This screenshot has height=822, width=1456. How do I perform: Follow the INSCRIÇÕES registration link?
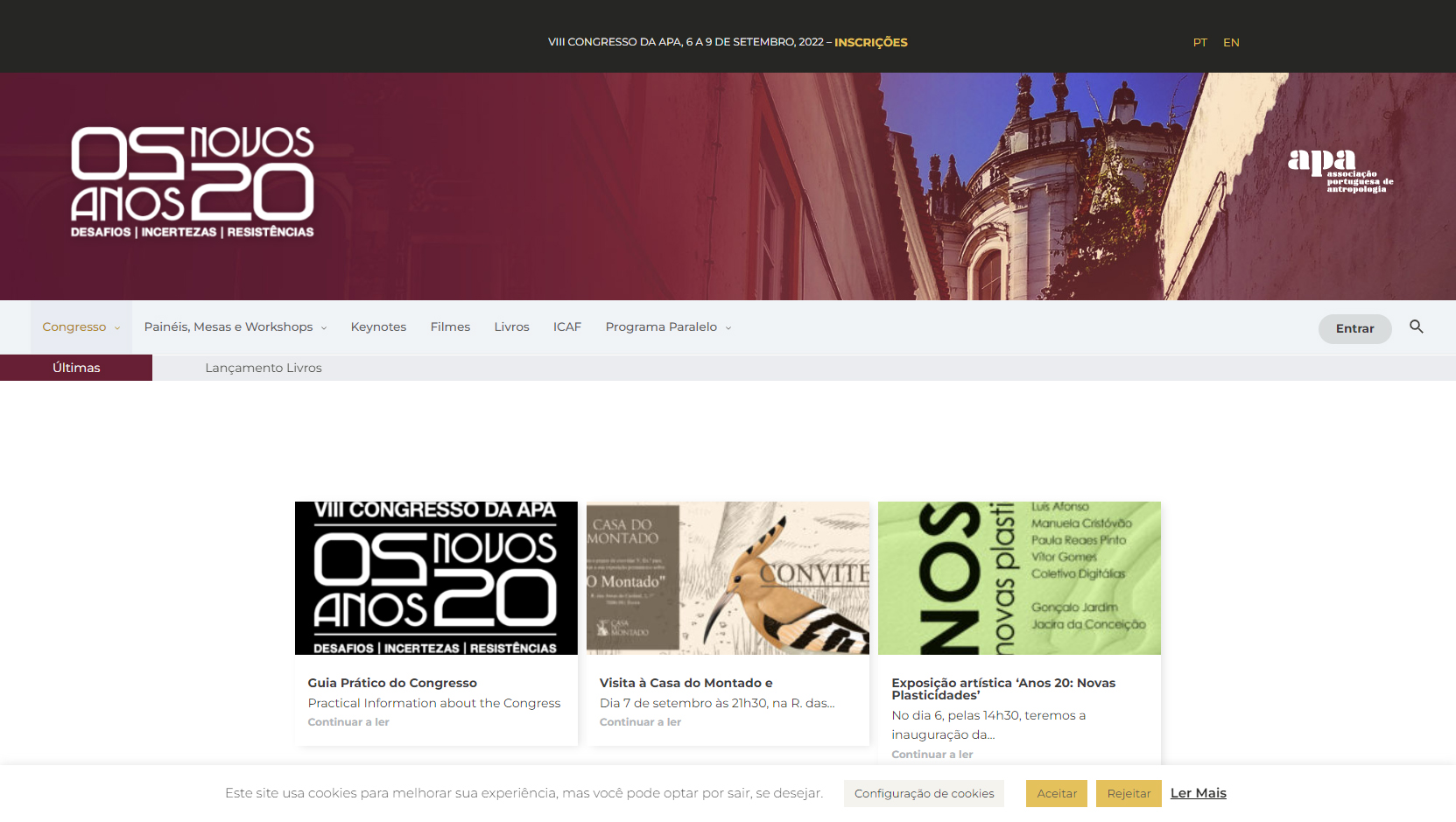click(x=871, y=42)
